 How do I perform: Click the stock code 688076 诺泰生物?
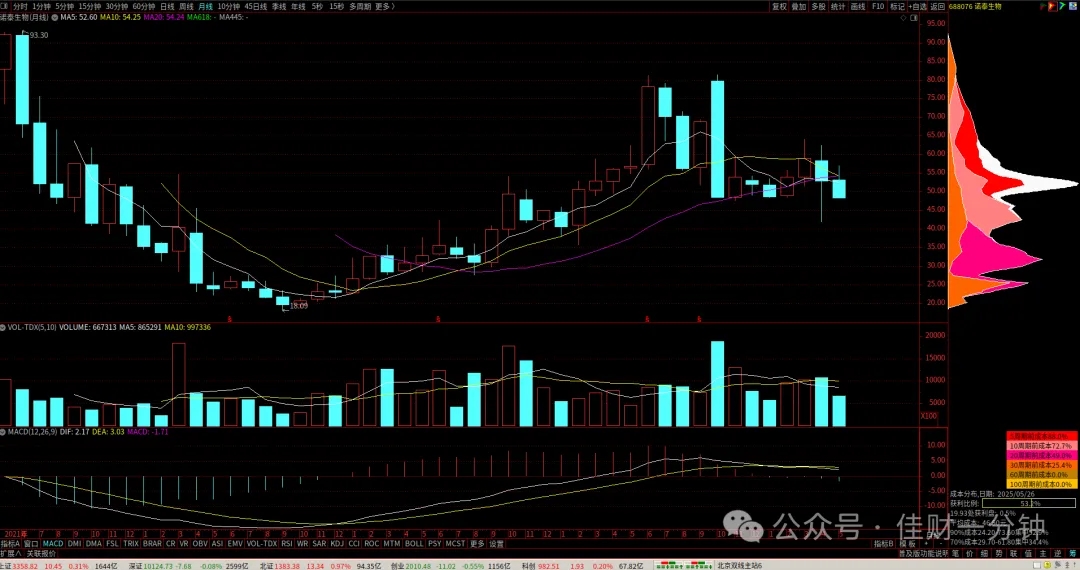975,6
